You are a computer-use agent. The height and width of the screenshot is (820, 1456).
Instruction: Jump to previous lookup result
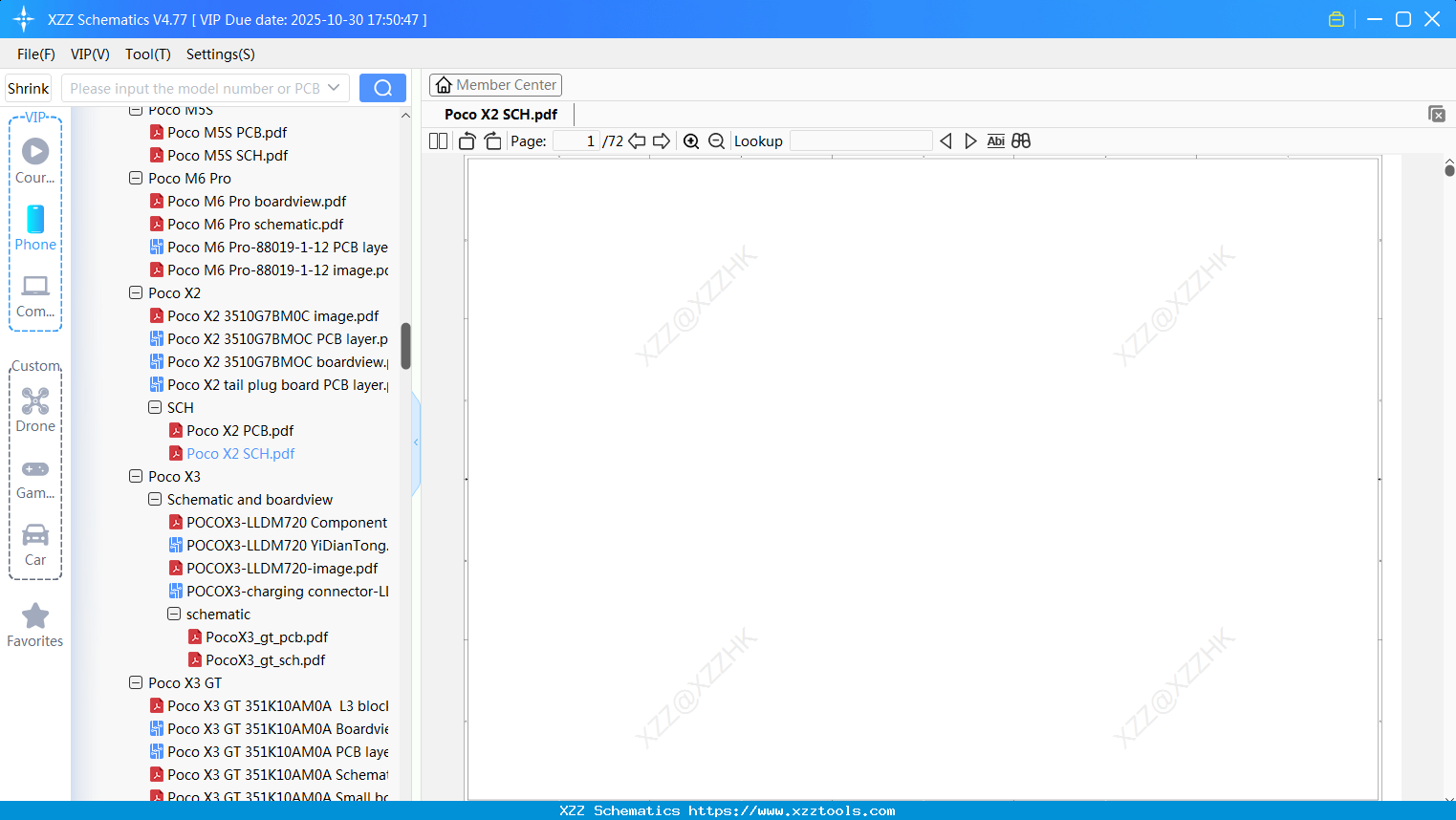point(945,141)
